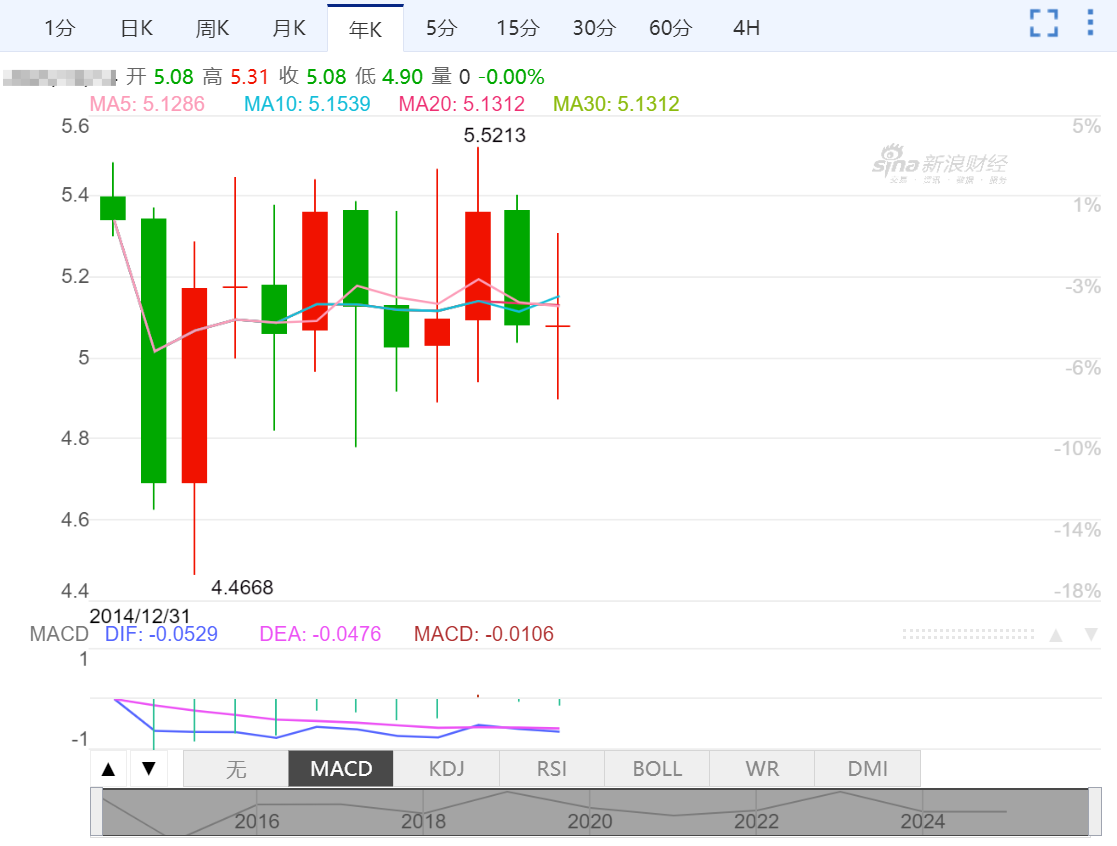The image size is (1117, 846).
Task: Click the 5.5213 high candlestick
Action: point(478,265)
